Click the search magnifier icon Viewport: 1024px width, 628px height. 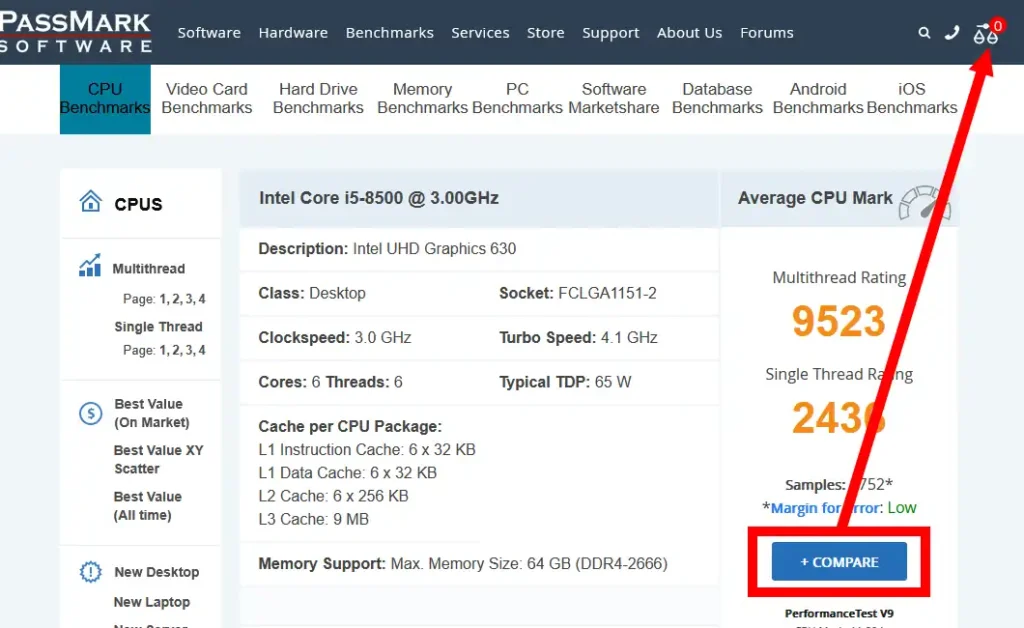pyautogui.click(x=924, y=33)
